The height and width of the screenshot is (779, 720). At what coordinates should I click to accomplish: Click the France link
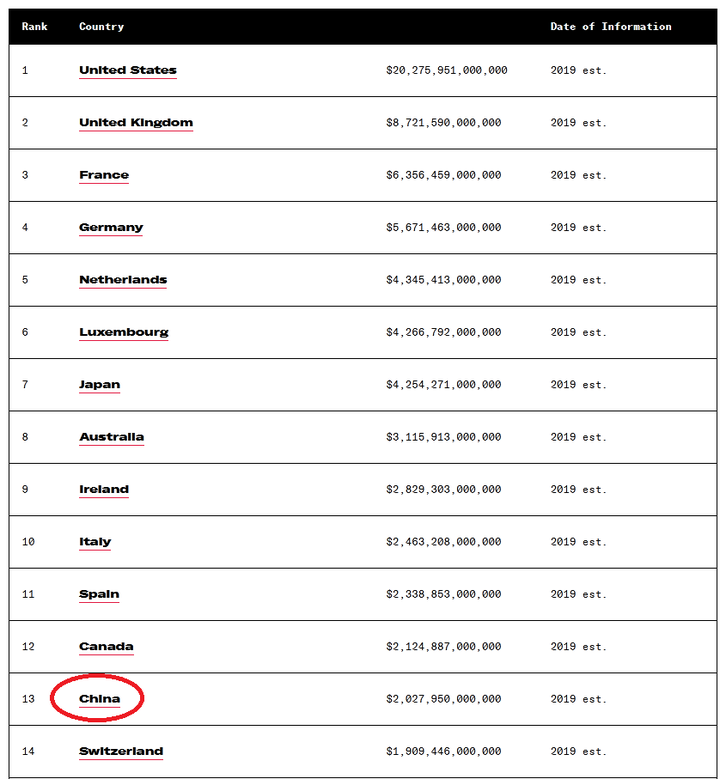click(104, 175)
